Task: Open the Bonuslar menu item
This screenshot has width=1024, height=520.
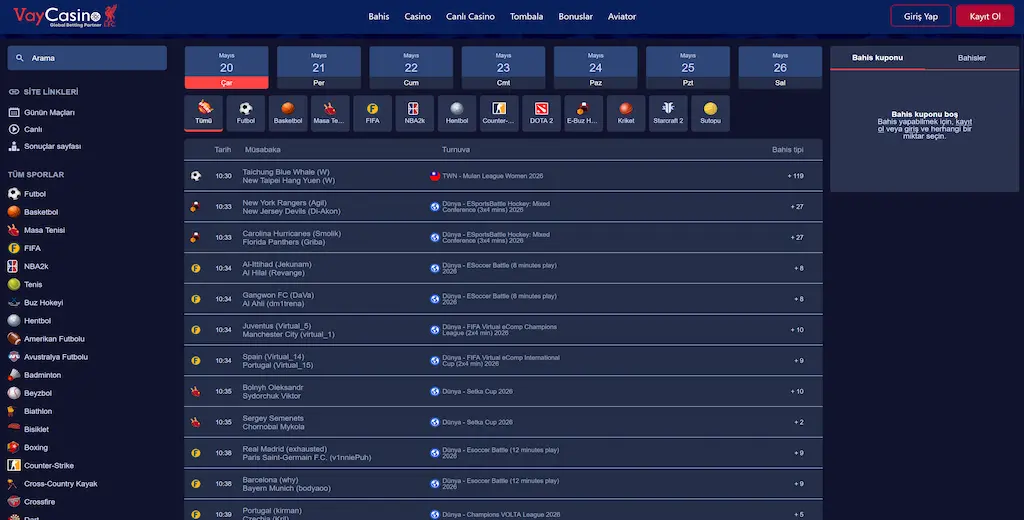Action: [x=575, y=16]
